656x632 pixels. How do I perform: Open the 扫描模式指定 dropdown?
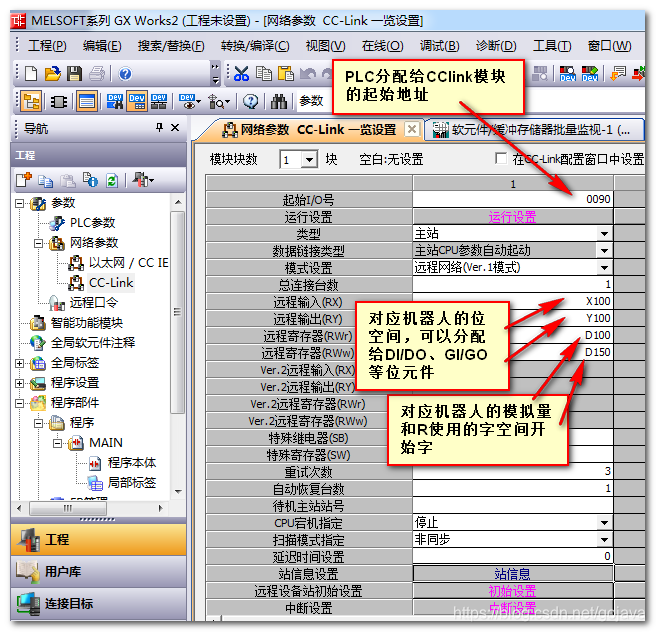605,540
